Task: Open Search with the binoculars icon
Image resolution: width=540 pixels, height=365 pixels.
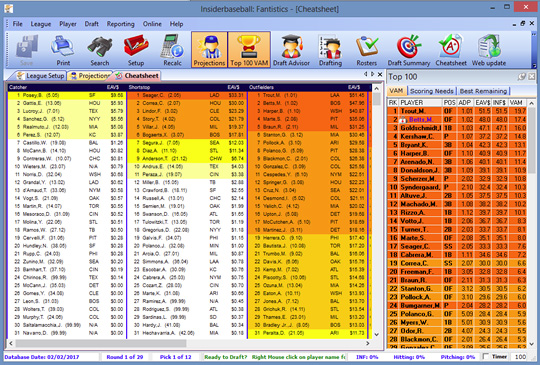Action: click(x=100, y=50)
